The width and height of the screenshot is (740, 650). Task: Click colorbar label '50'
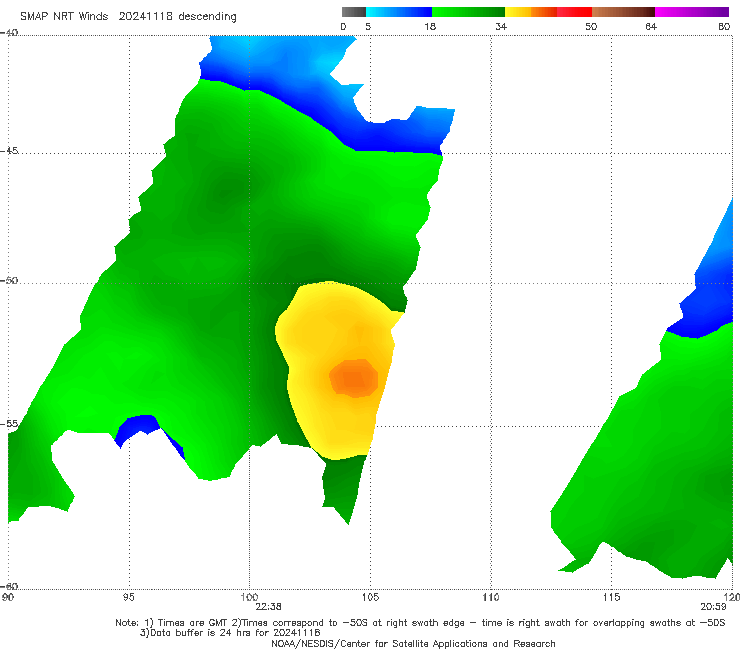[591, 26]
